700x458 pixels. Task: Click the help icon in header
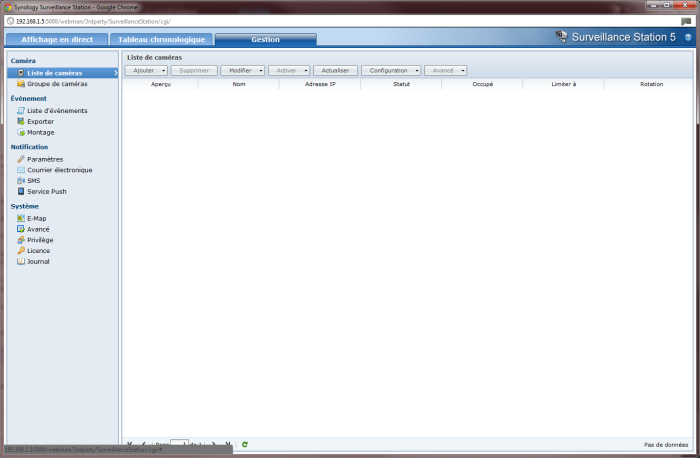(x=688, y=36)
